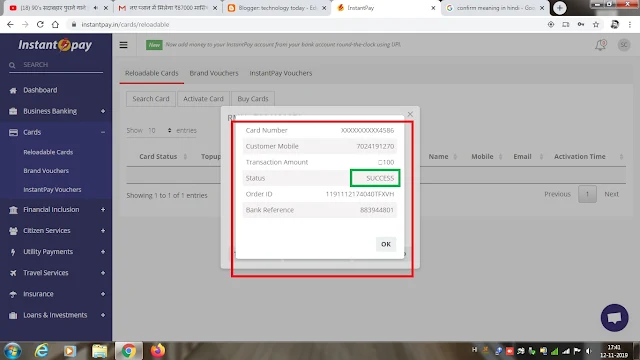
Task: Click the Business Banking briefcase icon
Action: pyautogui.click(x=13, y=111)
